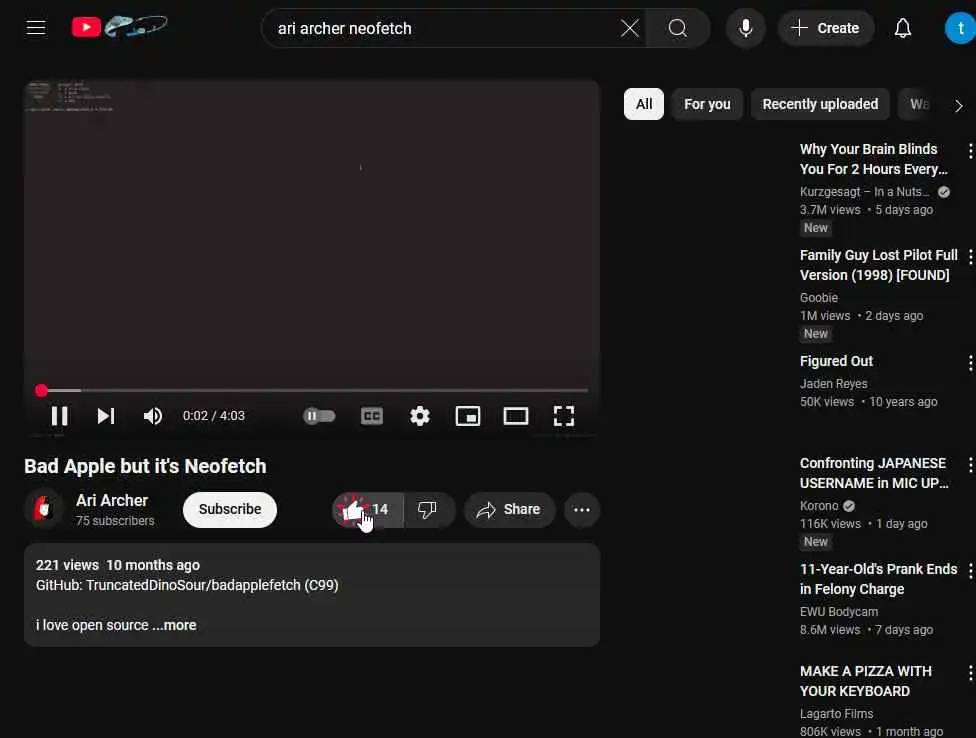This screenshot has width=976, height=738.
Task: Click the Kurzgesagt channel name
Action: click(x=864, y=192)
